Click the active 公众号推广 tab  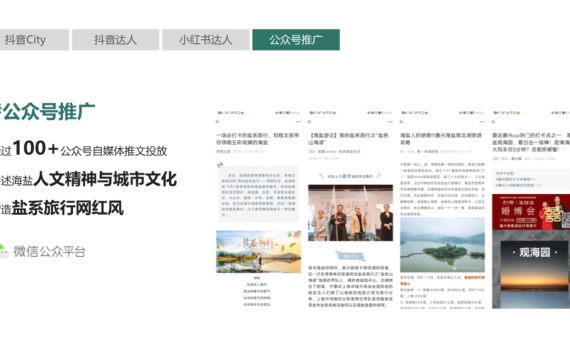pos(296,40)
